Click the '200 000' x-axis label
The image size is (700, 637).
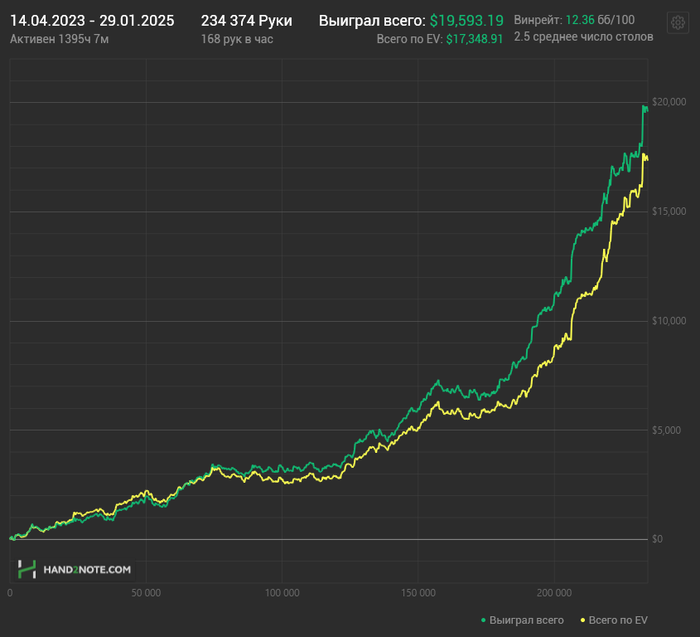(x=554, y=593)
